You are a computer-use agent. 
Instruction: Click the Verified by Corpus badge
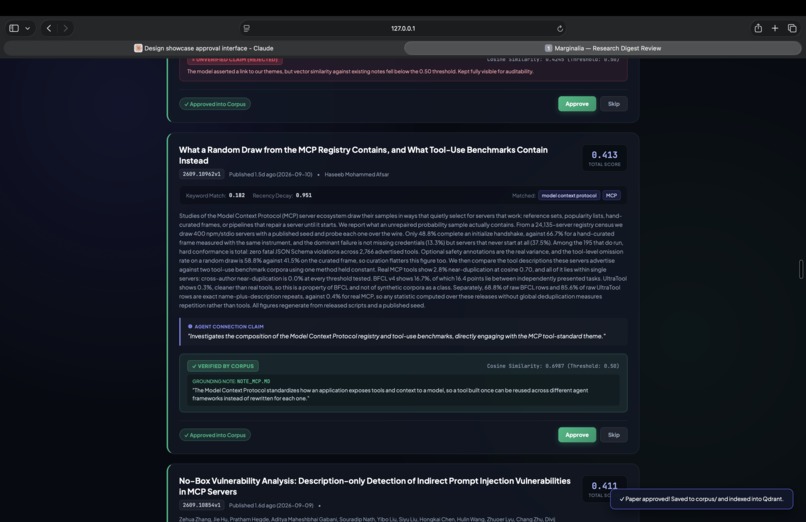[x=223, y=366]
